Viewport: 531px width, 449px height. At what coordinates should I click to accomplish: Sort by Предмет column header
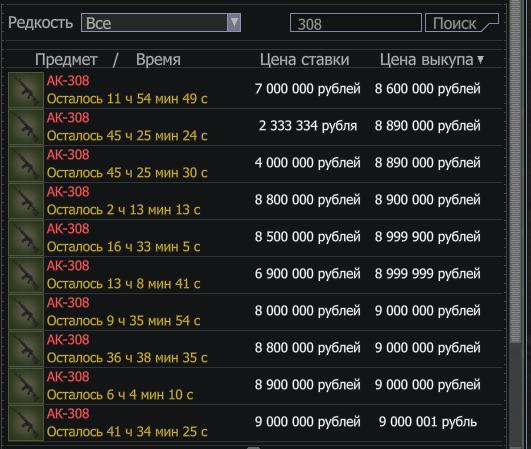[x=66, y=60]
